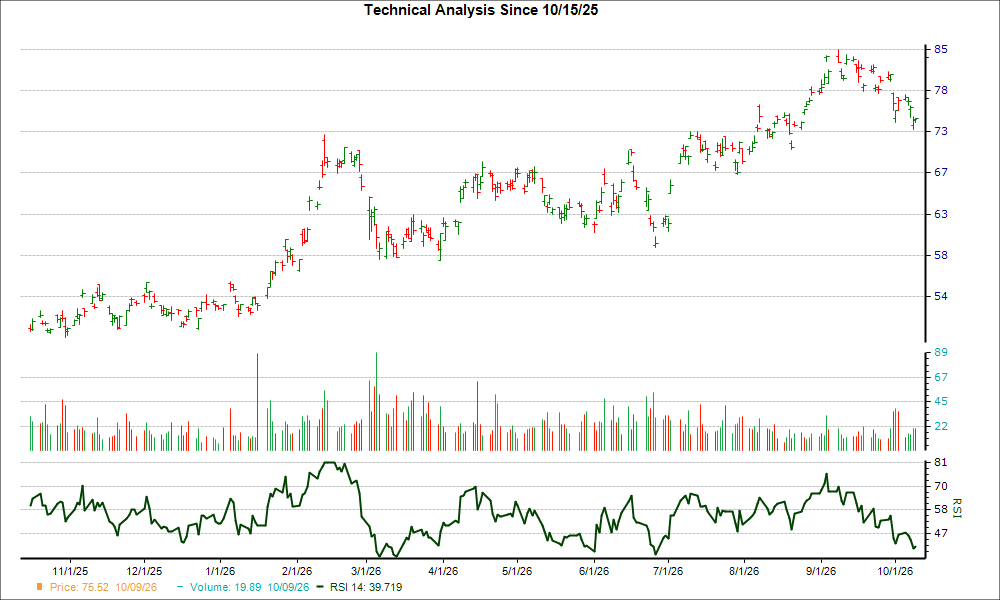Image resolution: width=1000 pixels, height=600 pixels.
Task: Click the green RSI legend line marker
Action: pos(321,587)
